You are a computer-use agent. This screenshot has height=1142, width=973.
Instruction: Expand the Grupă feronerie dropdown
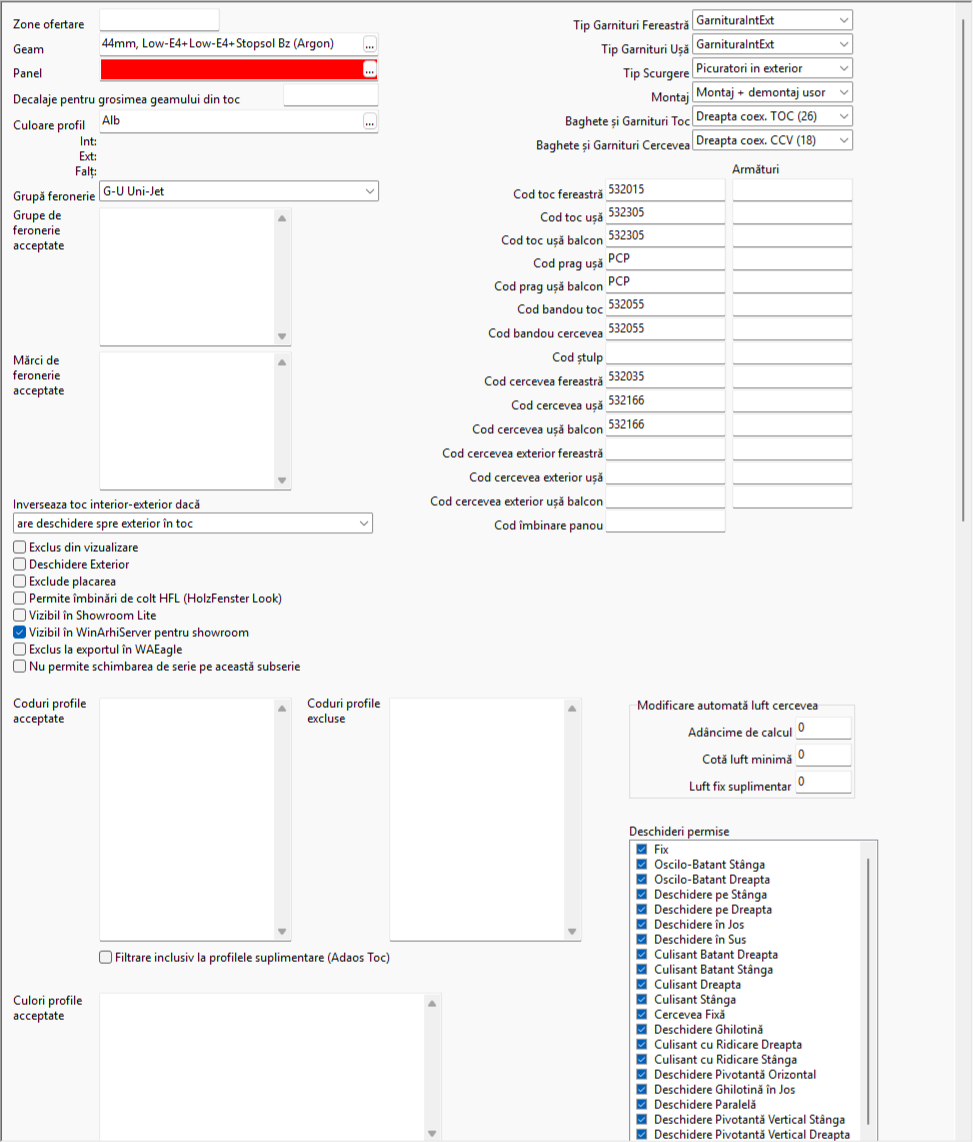click(x=370, y=191)
